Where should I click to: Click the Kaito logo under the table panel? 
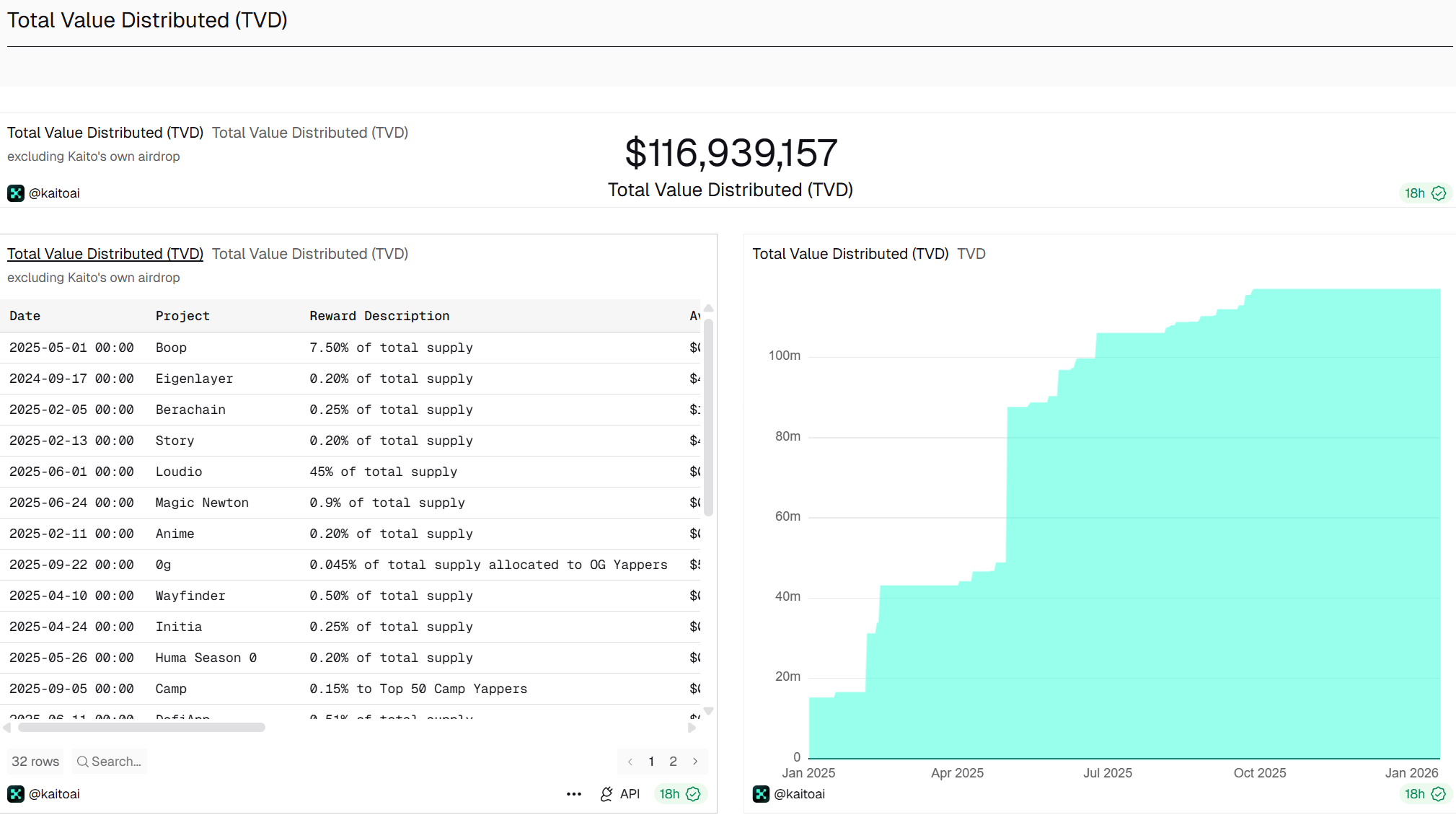(15, 794)
